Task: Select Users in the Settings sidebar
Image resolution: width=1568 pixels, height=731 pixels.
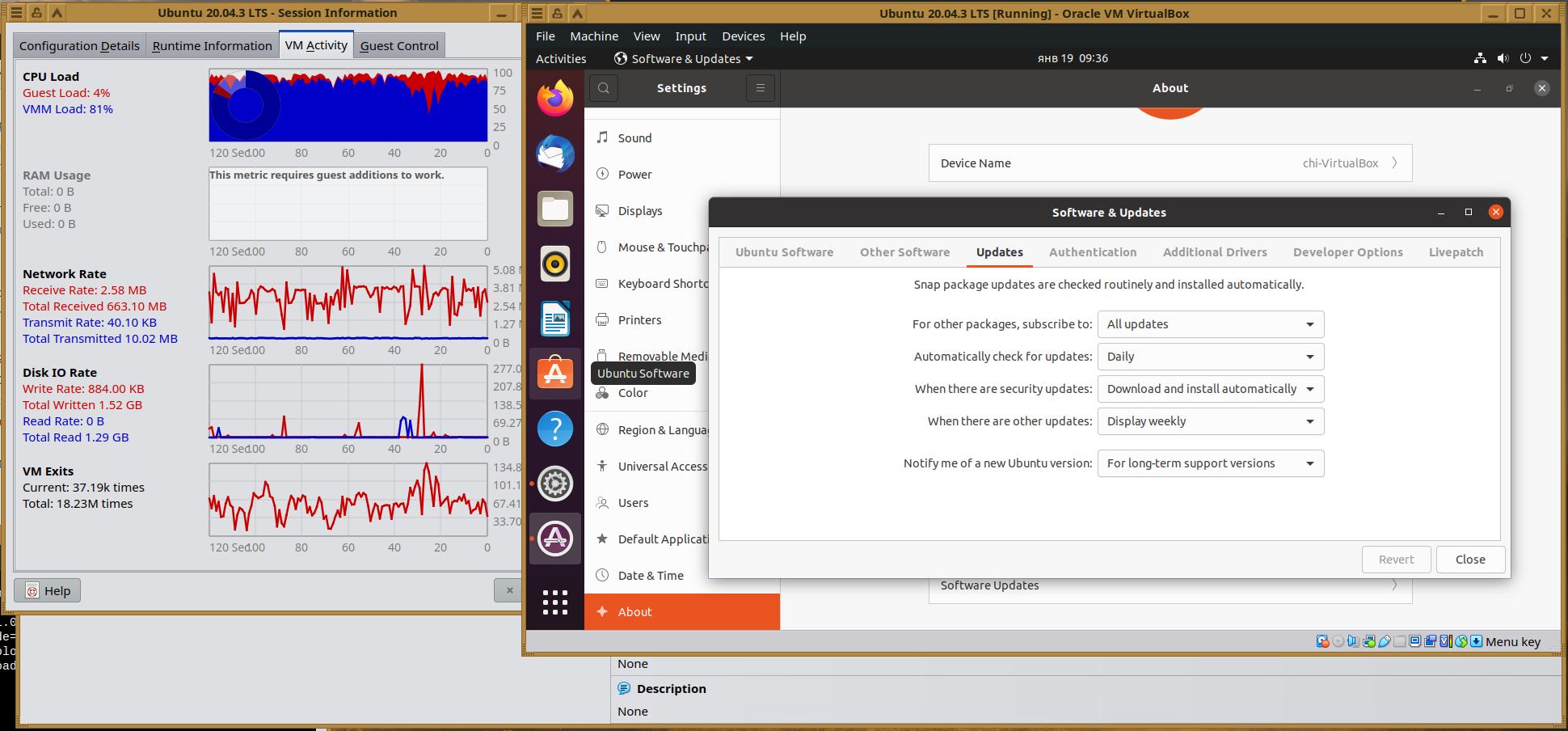Action: coord(647,503)
